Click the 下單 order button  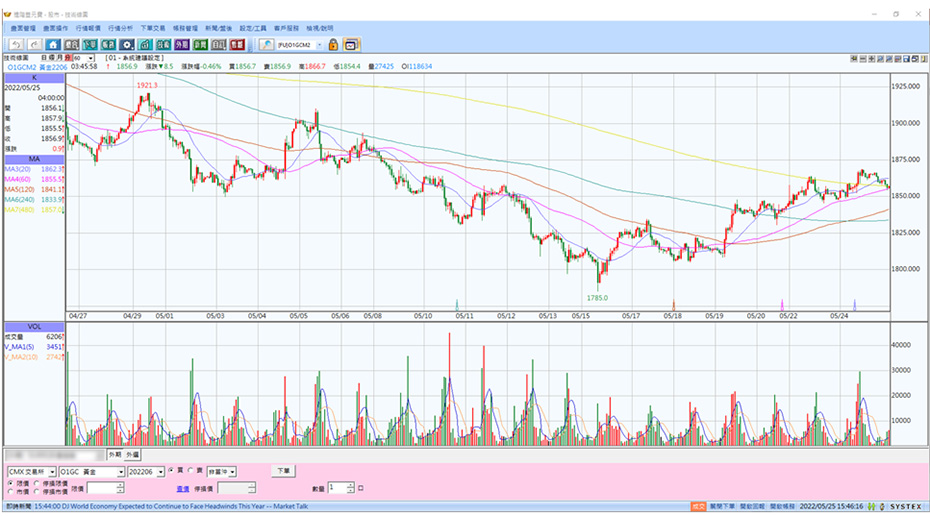pyautogui.click(x=284, y=471)
